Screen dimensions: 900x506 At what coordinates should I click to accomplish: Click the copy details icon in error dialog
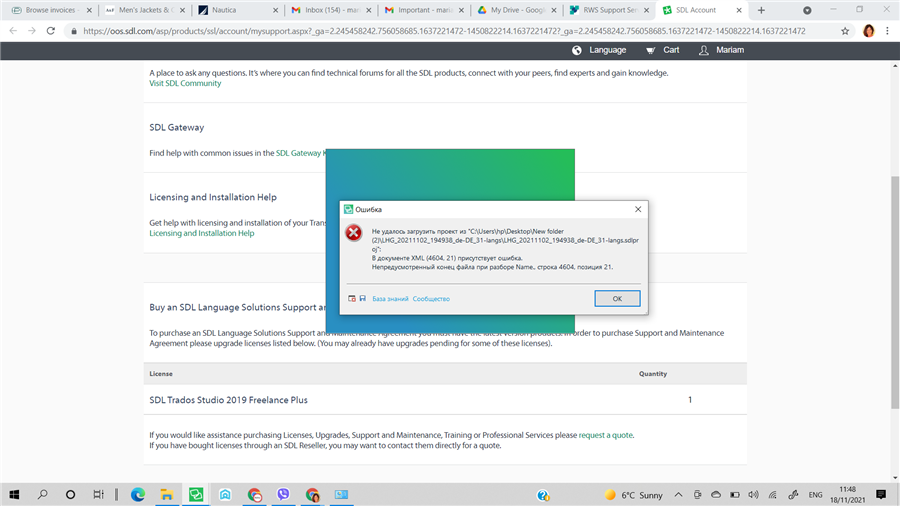[x=352, y=298]
